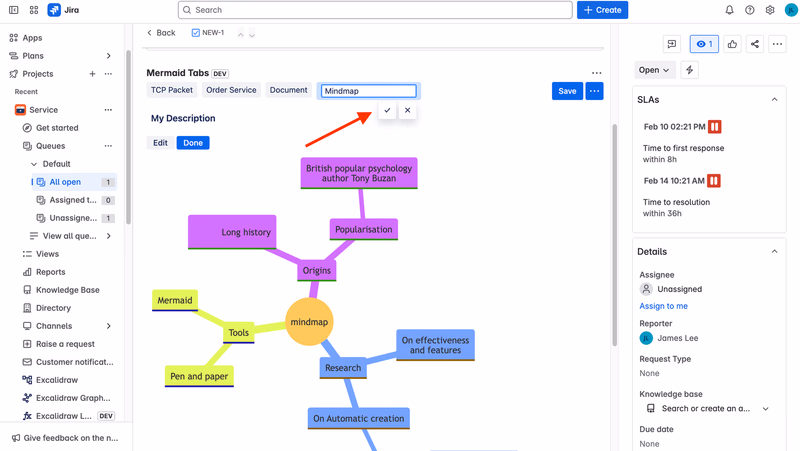
Task: Open the Knowledge base search dropdown
Action: [708, 409]
